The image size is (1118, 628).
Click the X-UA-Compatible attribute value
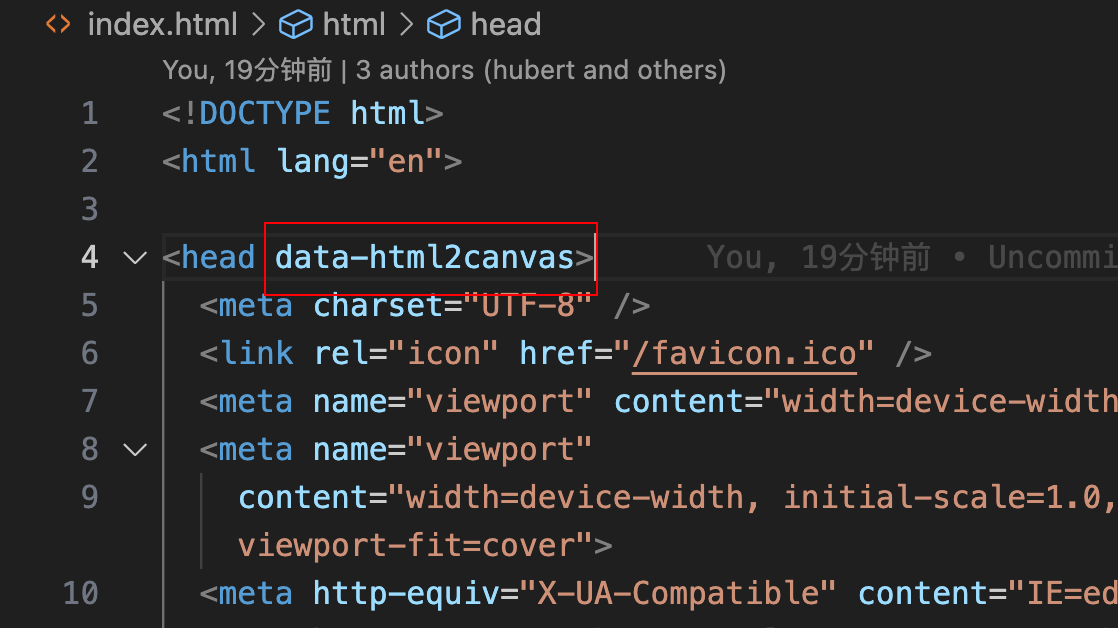click(677, 593)
